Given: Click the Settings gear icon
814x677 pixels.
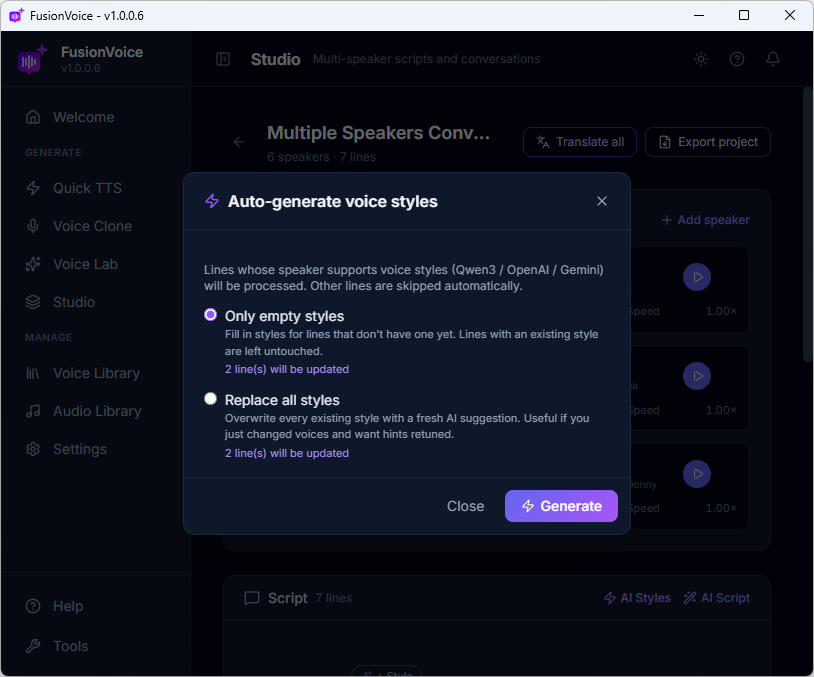Looking at the screenshot, I should 33,449.
